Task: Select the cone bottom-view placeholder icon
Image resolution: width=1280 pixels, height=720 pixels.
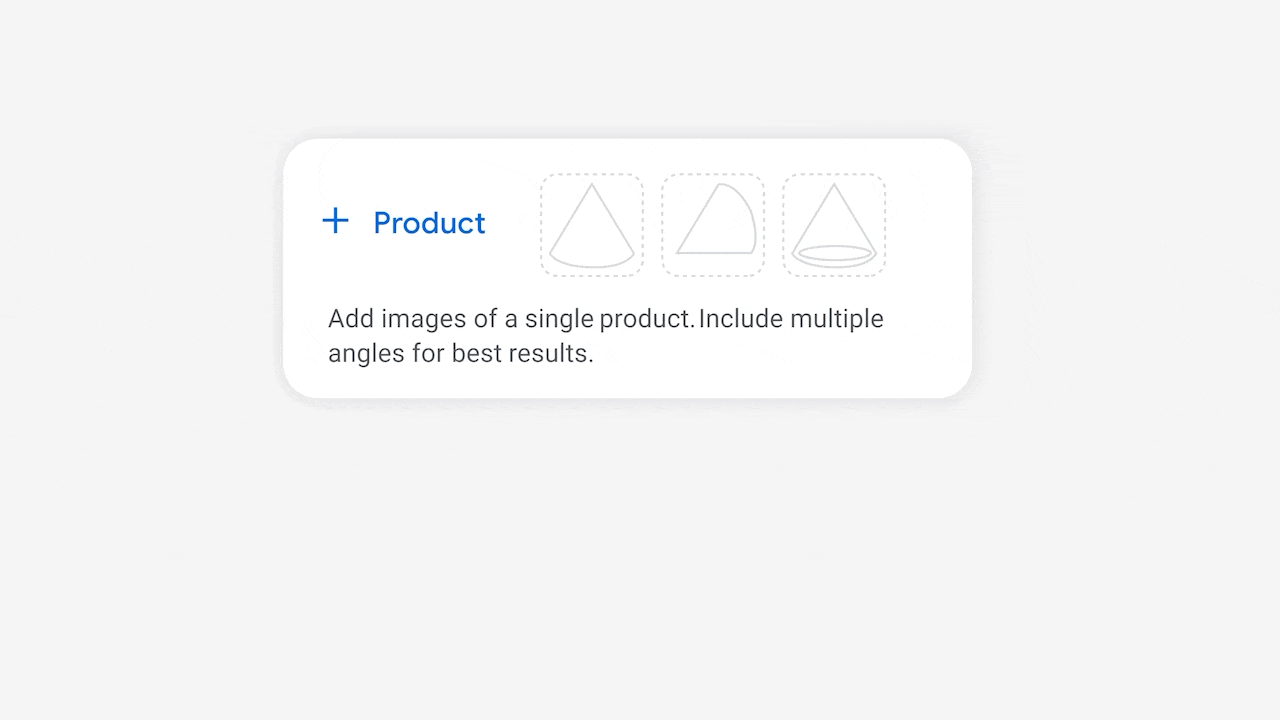Action: point(834,224)
